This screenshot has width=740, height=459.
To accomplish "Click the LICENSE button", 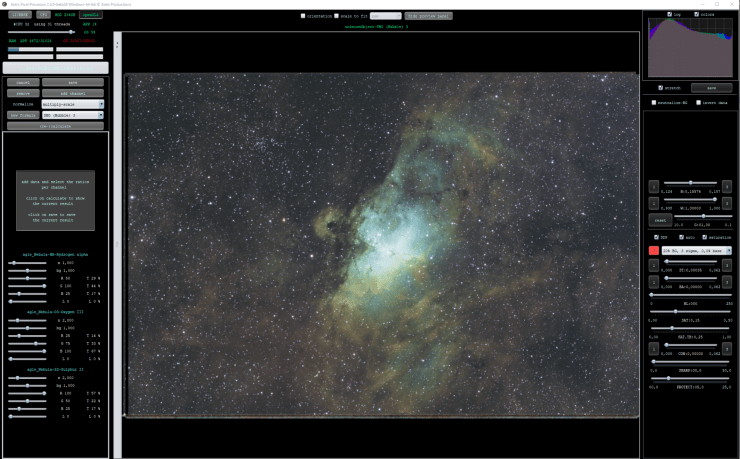I will point(20,15).
